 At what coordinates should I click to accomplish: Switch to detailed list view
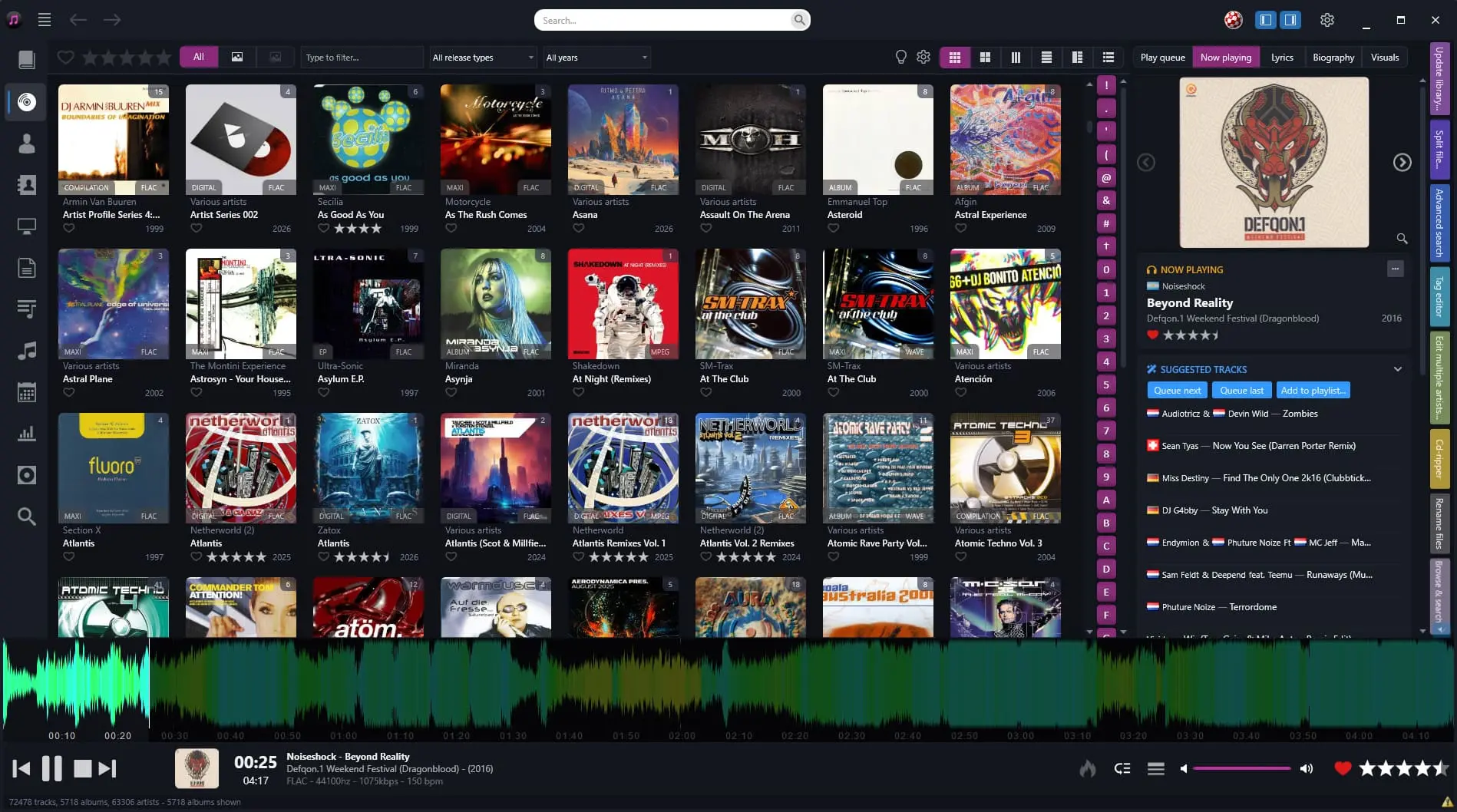[x=1108, y=58]
